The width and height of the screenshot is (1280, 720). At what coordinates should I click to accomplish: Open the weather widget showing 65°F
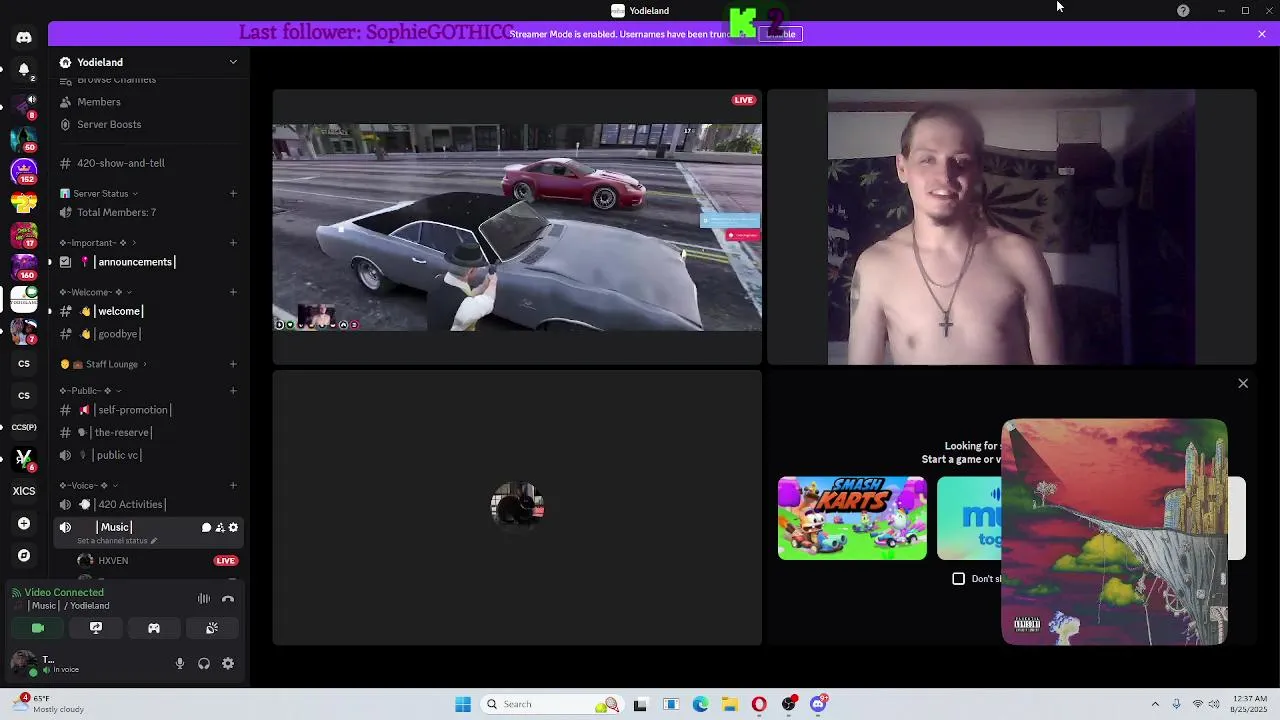(x=48, y=704)
